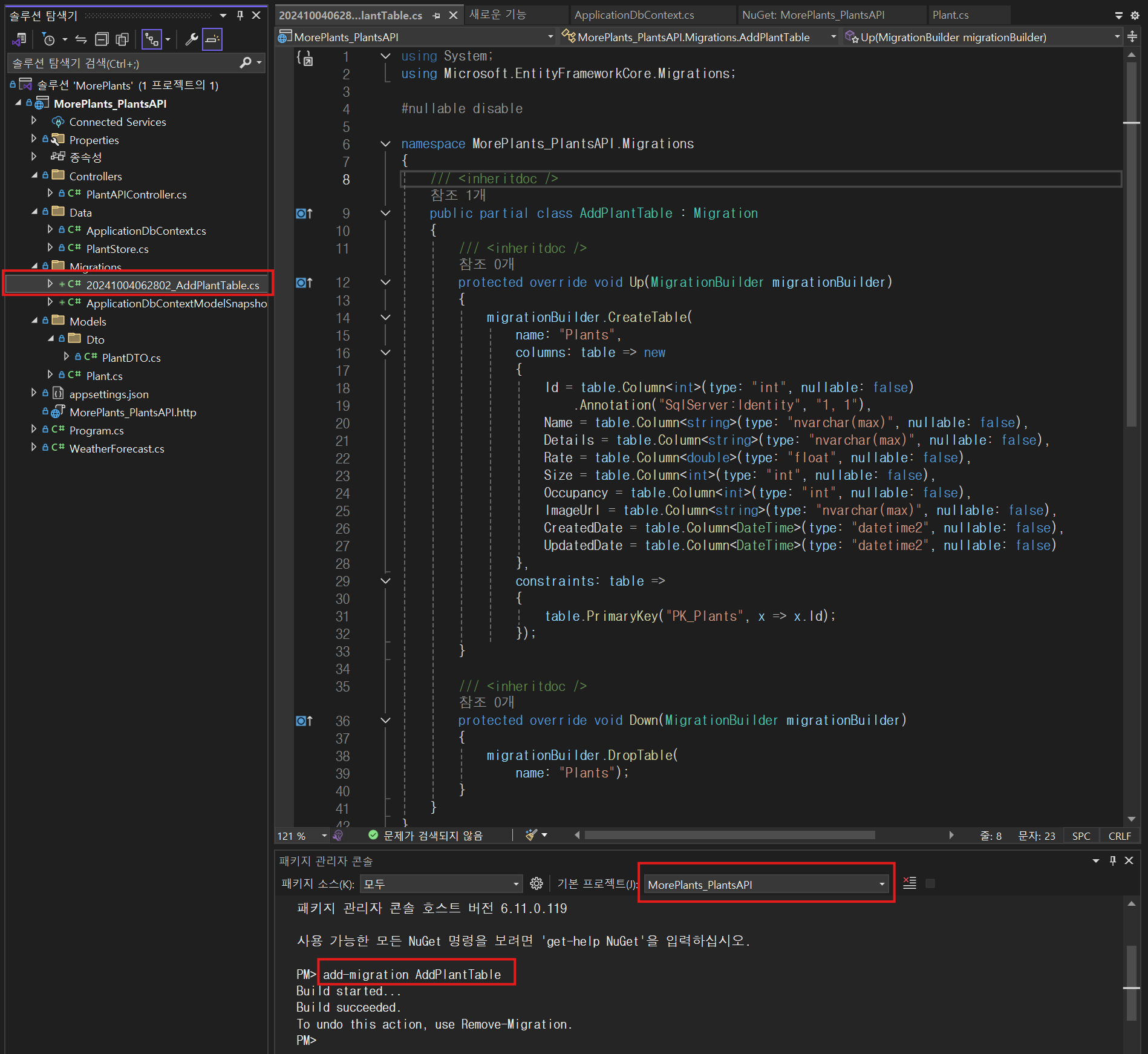
Task: Expand Connected Services node
Action: point(34,120)
